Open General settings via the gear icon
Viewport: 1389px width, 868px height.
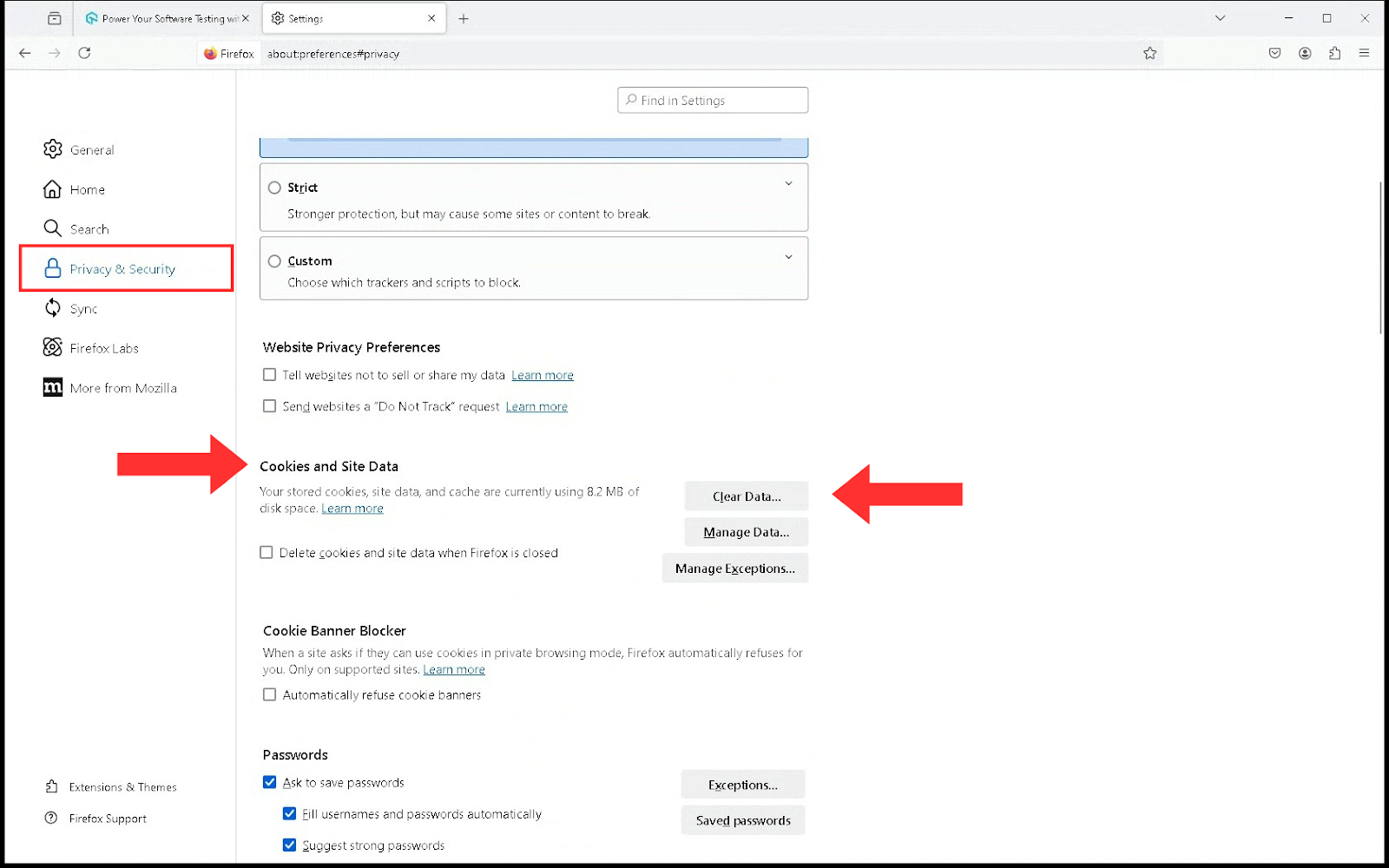pos(53,149)
